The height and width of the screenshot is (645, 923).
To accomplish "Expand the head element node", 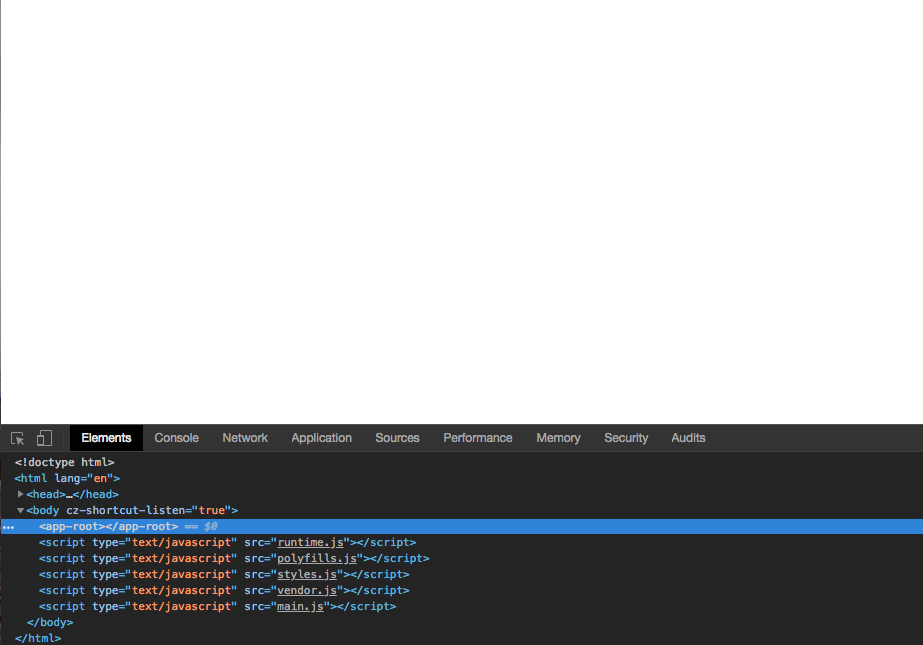I will point(20,494).
